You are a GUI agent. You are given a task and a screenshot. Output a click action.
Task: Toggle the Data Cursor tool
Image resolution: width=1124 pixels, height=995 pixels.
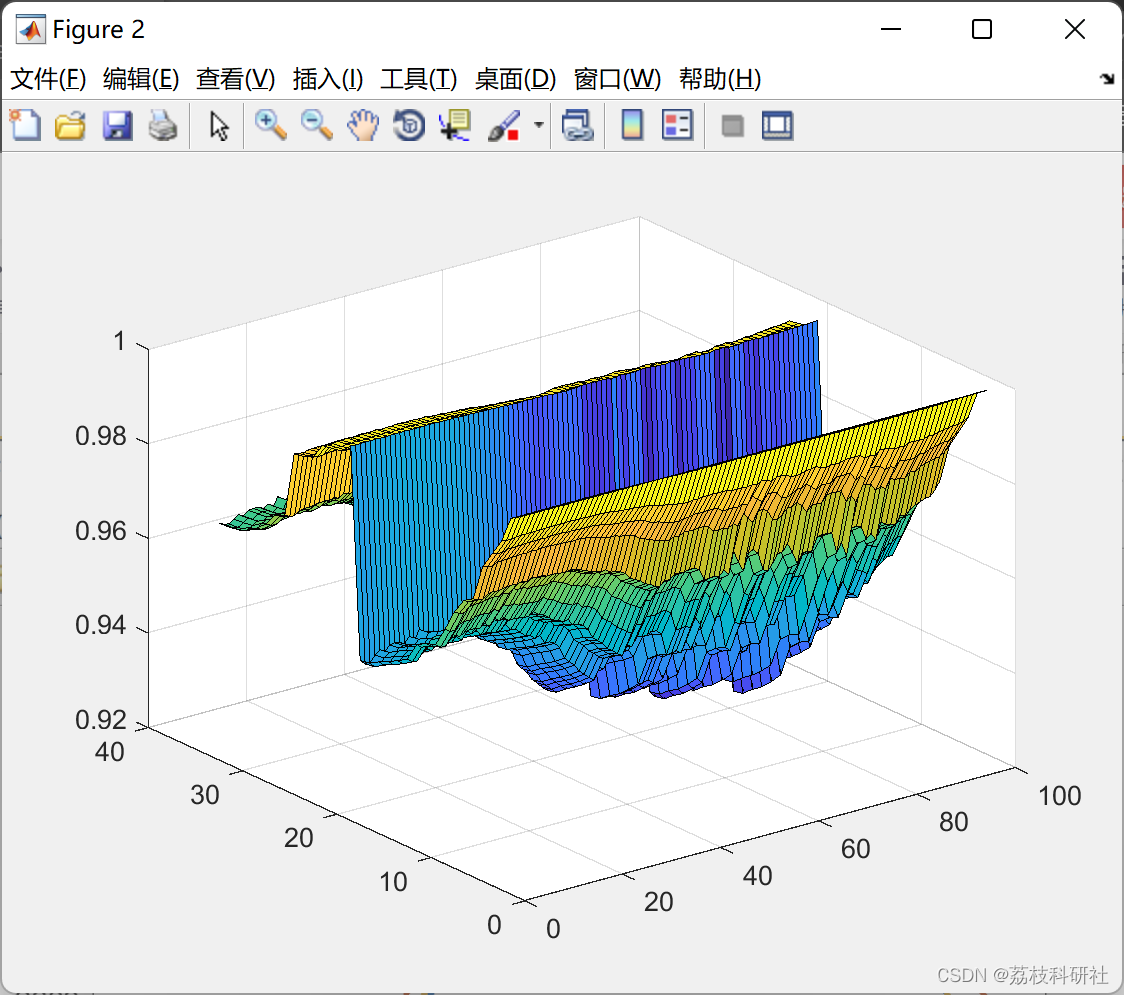click(x=454, y=125)
